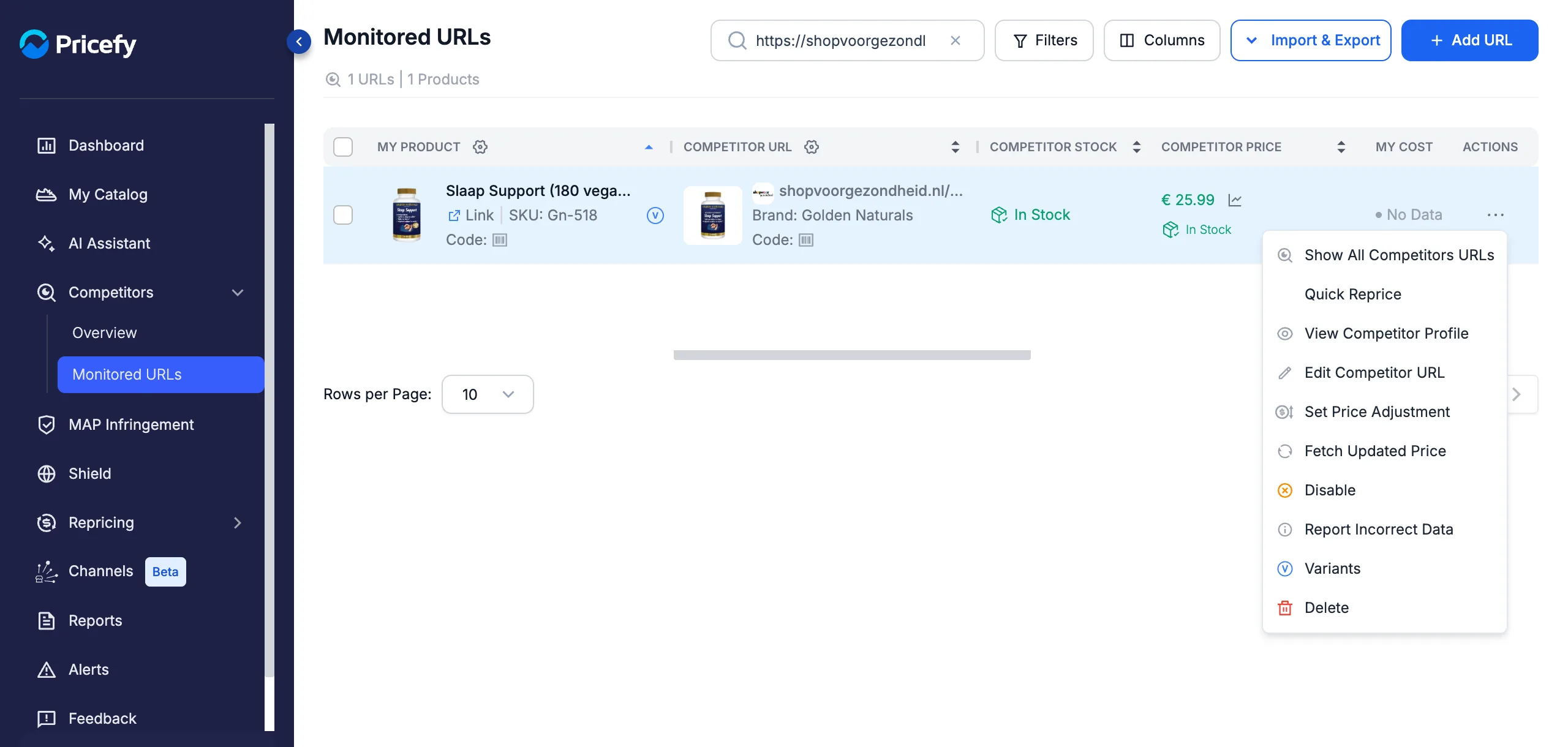The image size is (1568, 747).
Task: Click the Alerts warning triangle icon
Action: 47,670
